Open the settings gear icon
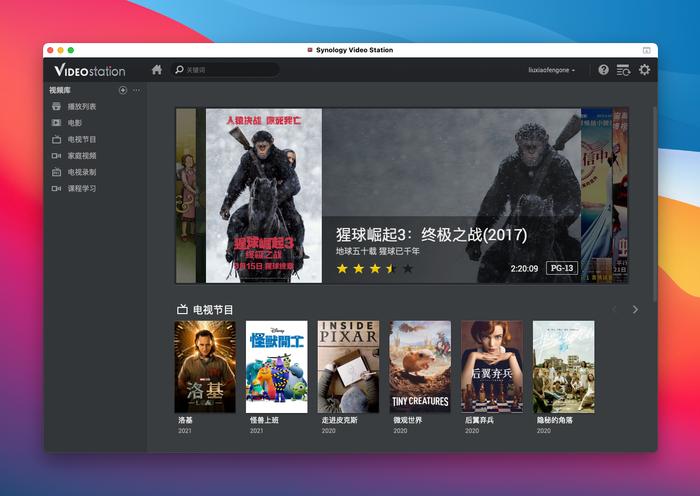Image resolution: width=700 pixels, height=496 pixels. [644, 70]
